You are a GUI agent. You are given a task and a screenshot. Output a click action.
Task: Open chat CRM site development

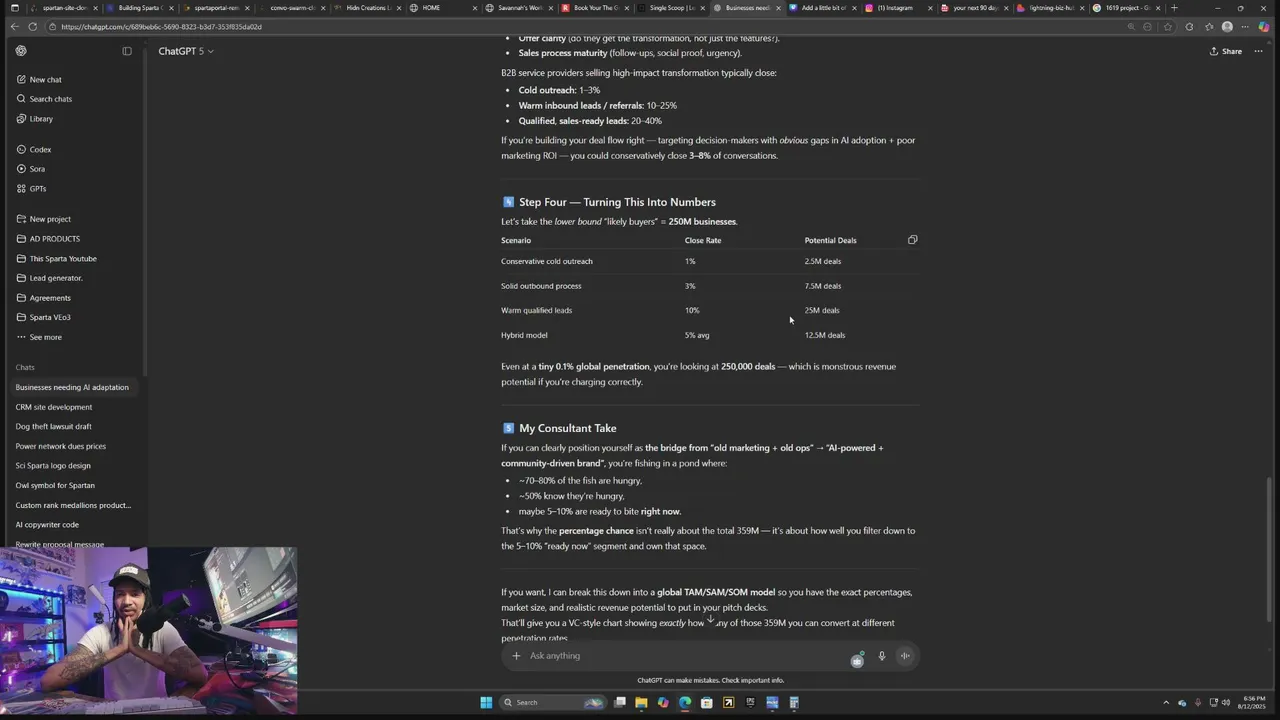(54, 407)
